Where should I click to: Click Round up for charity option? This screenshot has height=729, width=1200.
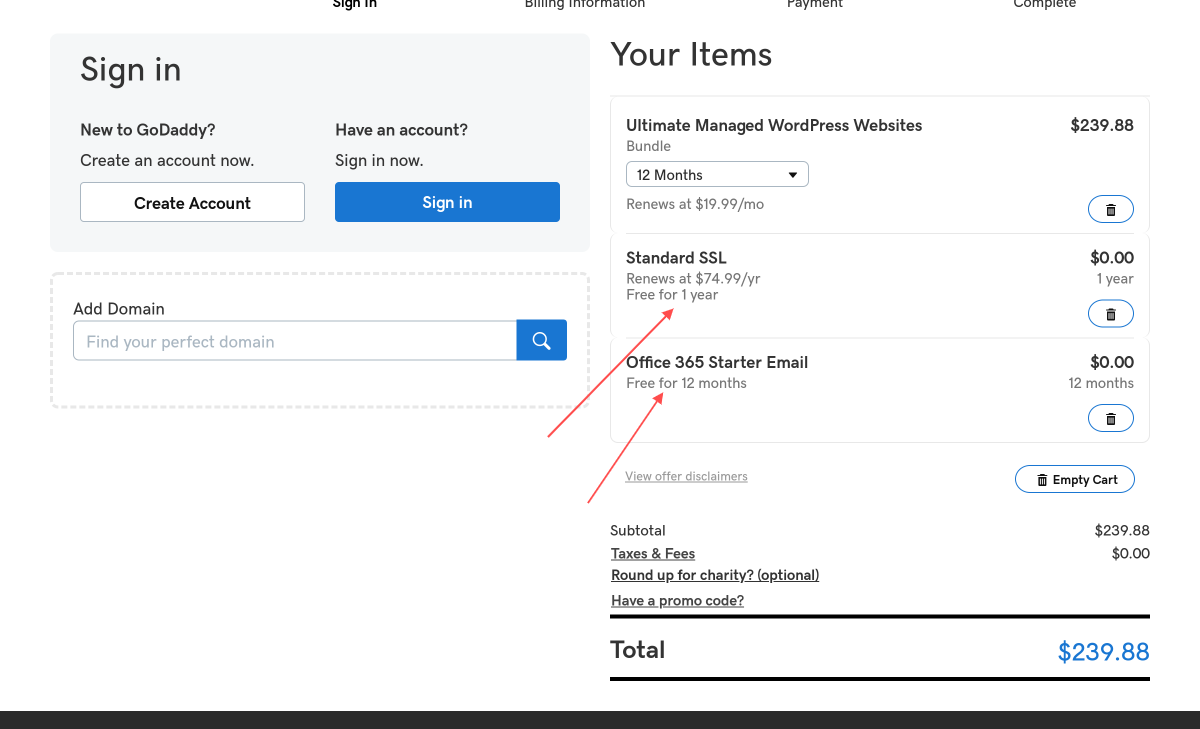[715, 575]
